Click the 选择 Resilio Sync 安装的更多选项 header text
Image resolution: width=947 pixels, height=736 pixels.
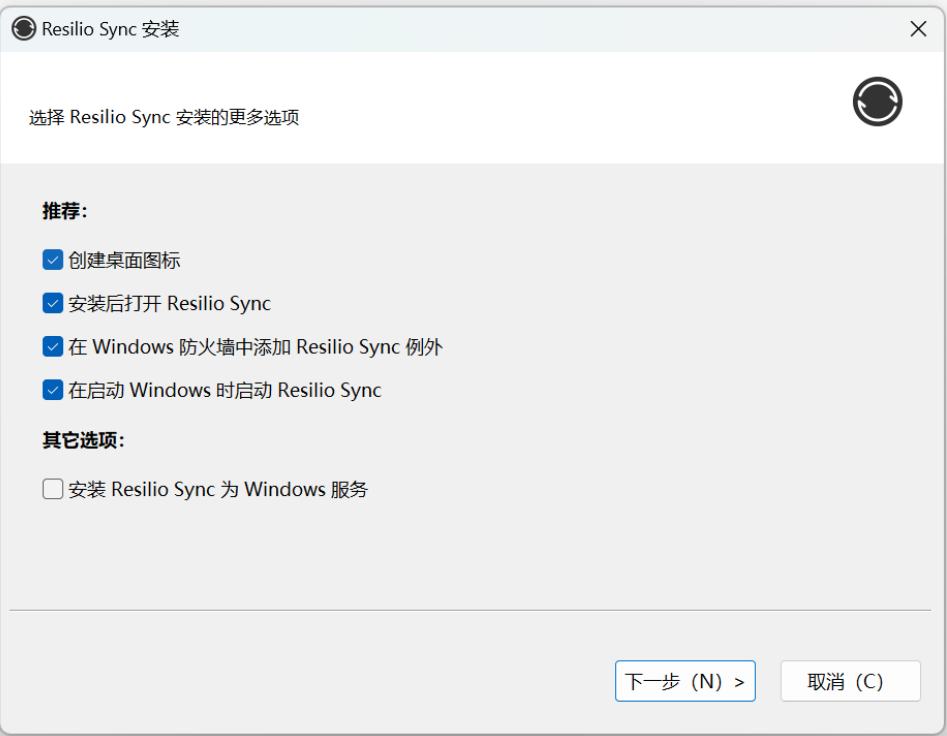point(164,117)
